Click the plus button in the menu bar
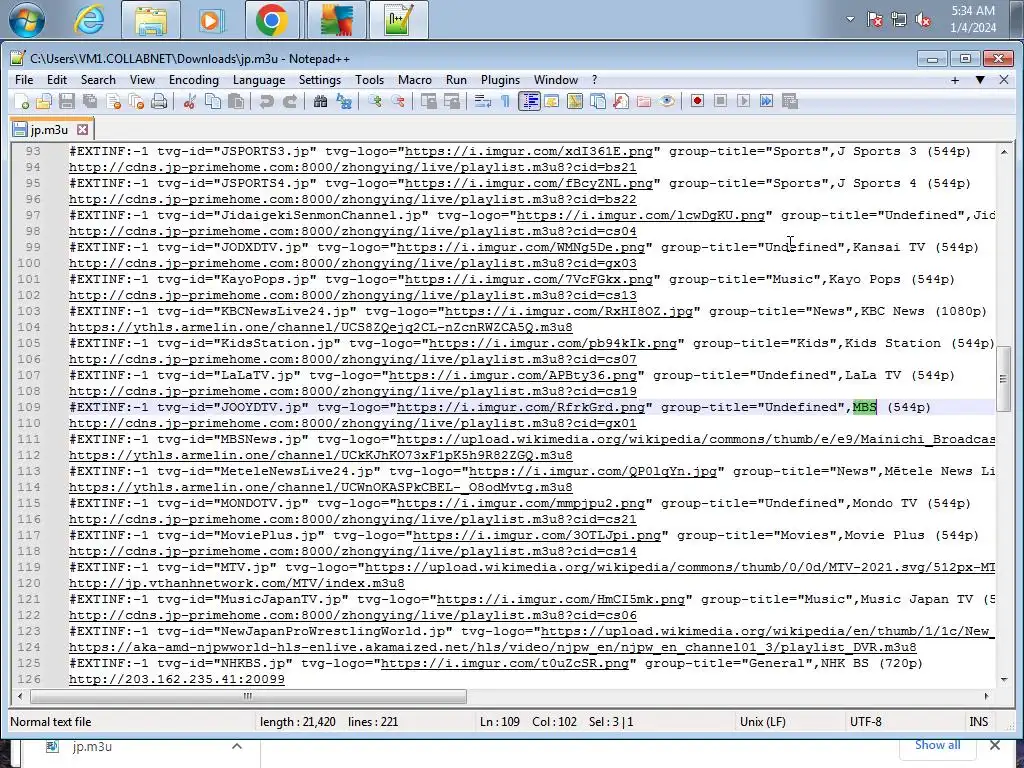This screenshot has width=1024, height=768. point(955,80)
